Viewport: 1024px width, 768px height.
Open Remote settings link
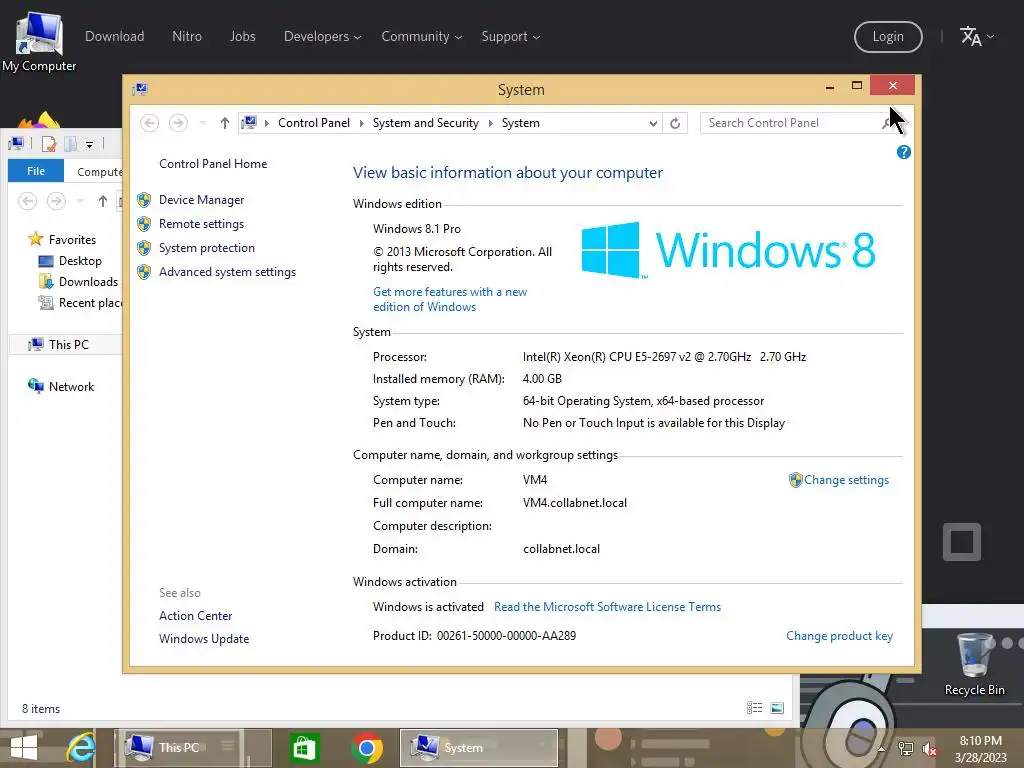[201, 224]
